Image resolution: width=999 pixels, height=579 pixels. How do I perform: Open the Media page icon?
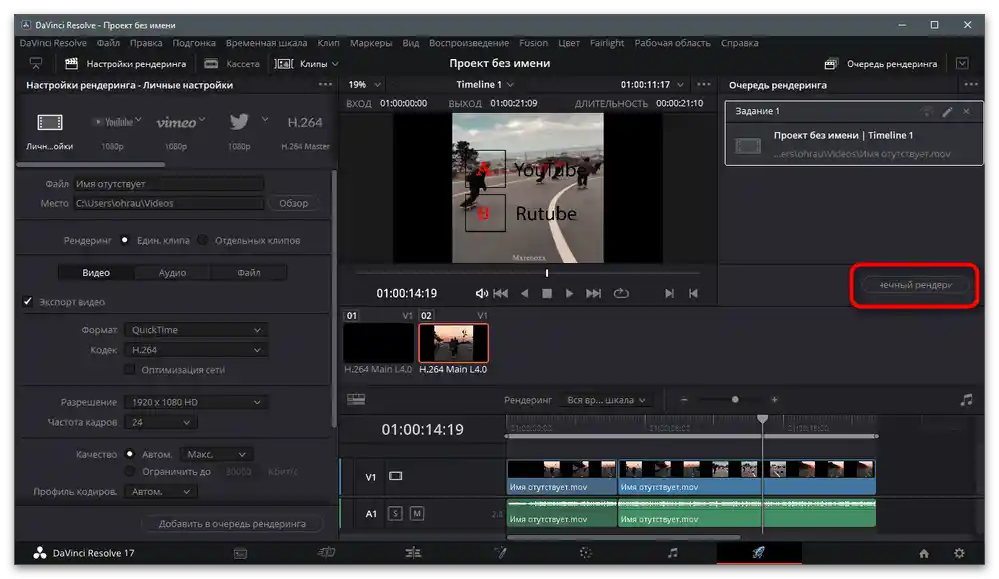click(240, 553)
